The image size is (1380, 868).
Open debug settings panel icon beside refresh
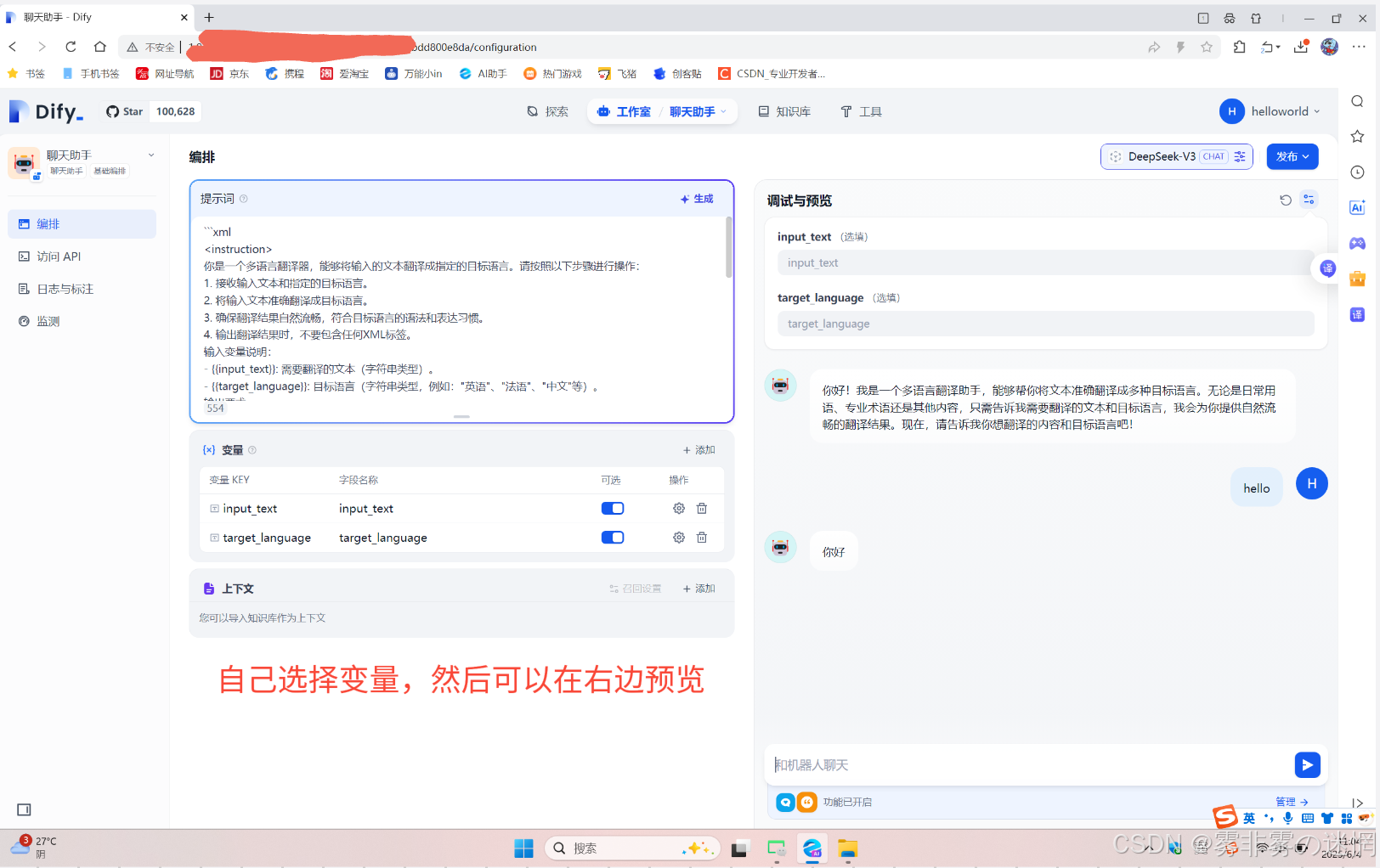coord(1309,200)
